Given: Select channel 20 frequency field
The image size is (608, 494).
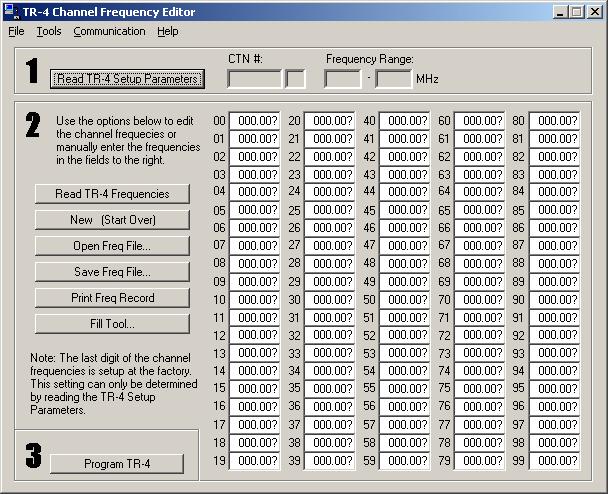Looking at the screenshot, I should pos(330,121).
